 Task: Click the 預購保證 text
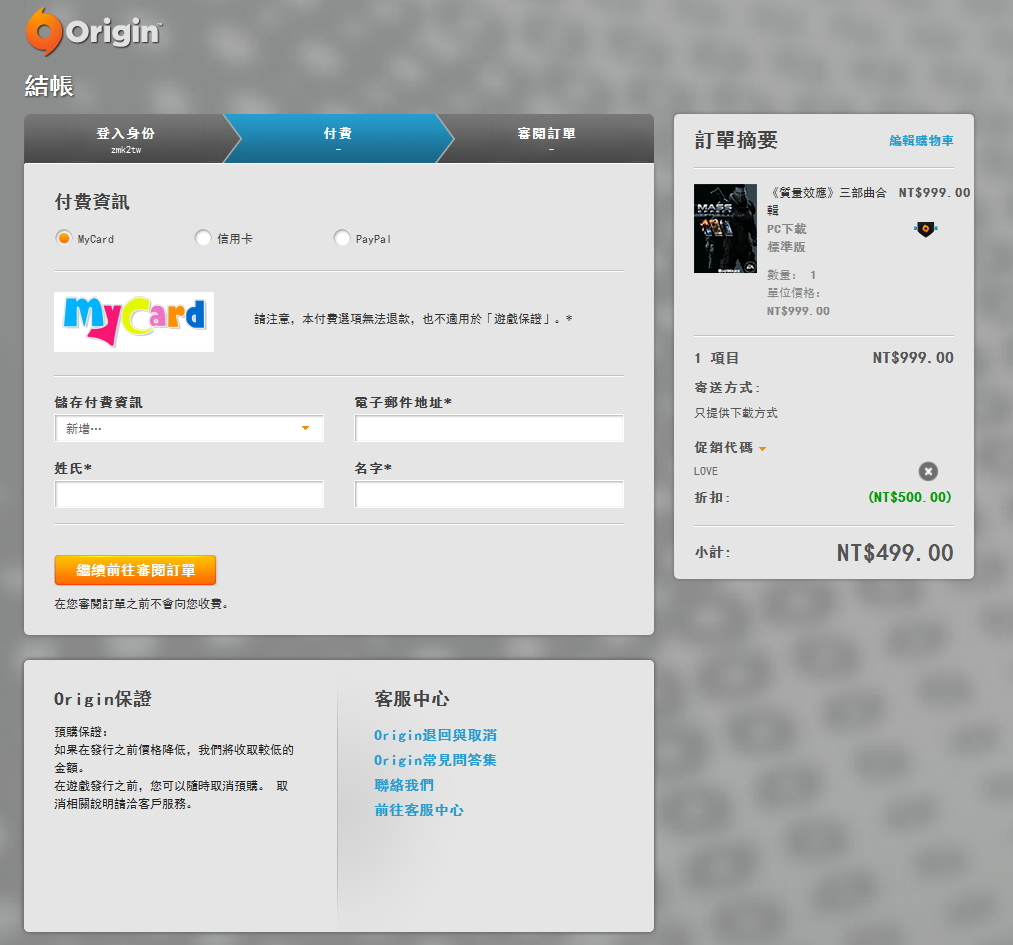point(81,732)
